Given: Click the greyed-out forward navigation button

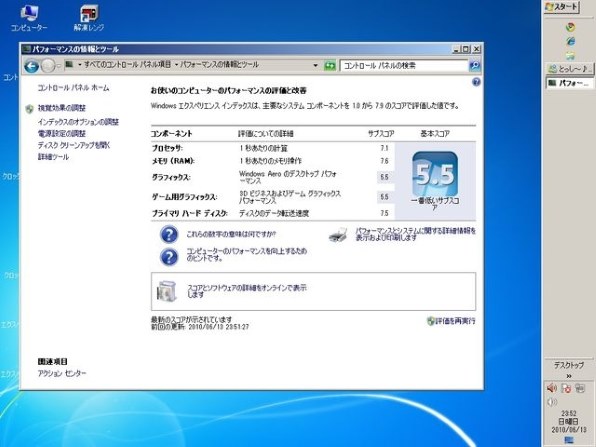Looking at the screenshot, I should [48, 66].
